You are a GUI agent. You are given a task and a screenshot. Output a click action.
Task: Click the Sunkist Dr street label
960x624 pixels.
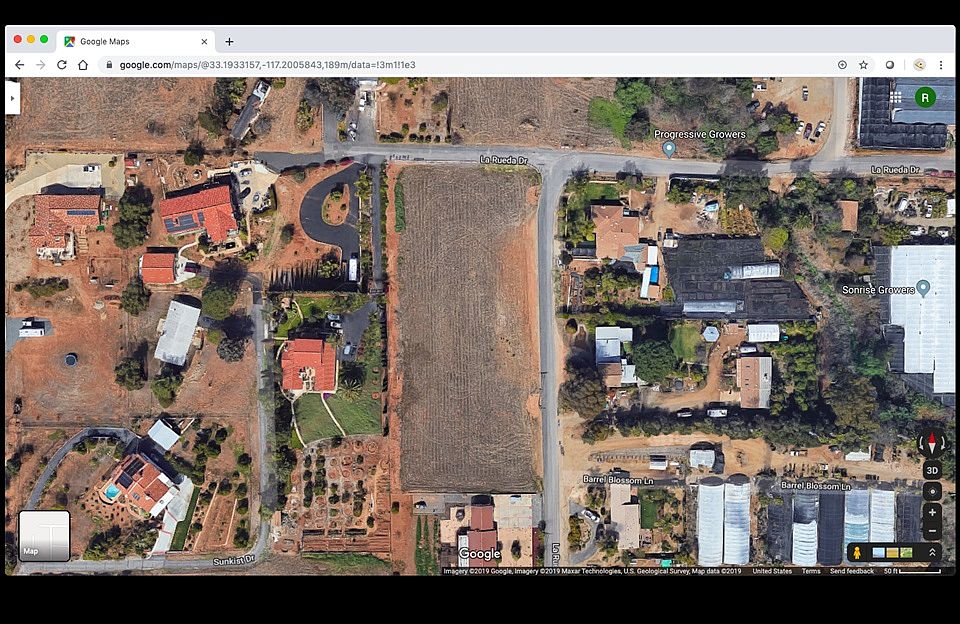(233, 560)
